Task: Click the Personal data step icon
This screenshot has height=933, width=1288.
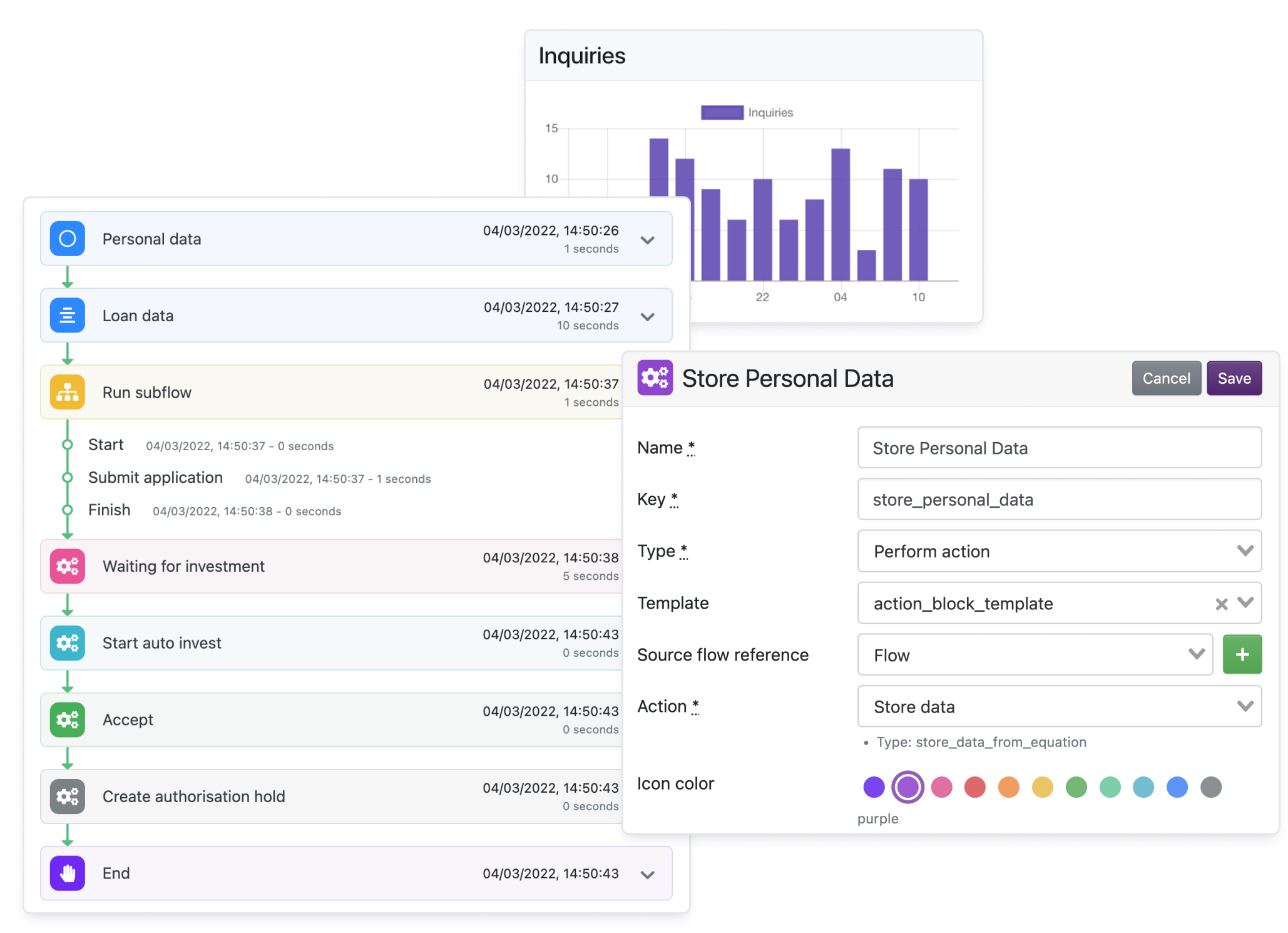Action: click(x=67, y=239)
